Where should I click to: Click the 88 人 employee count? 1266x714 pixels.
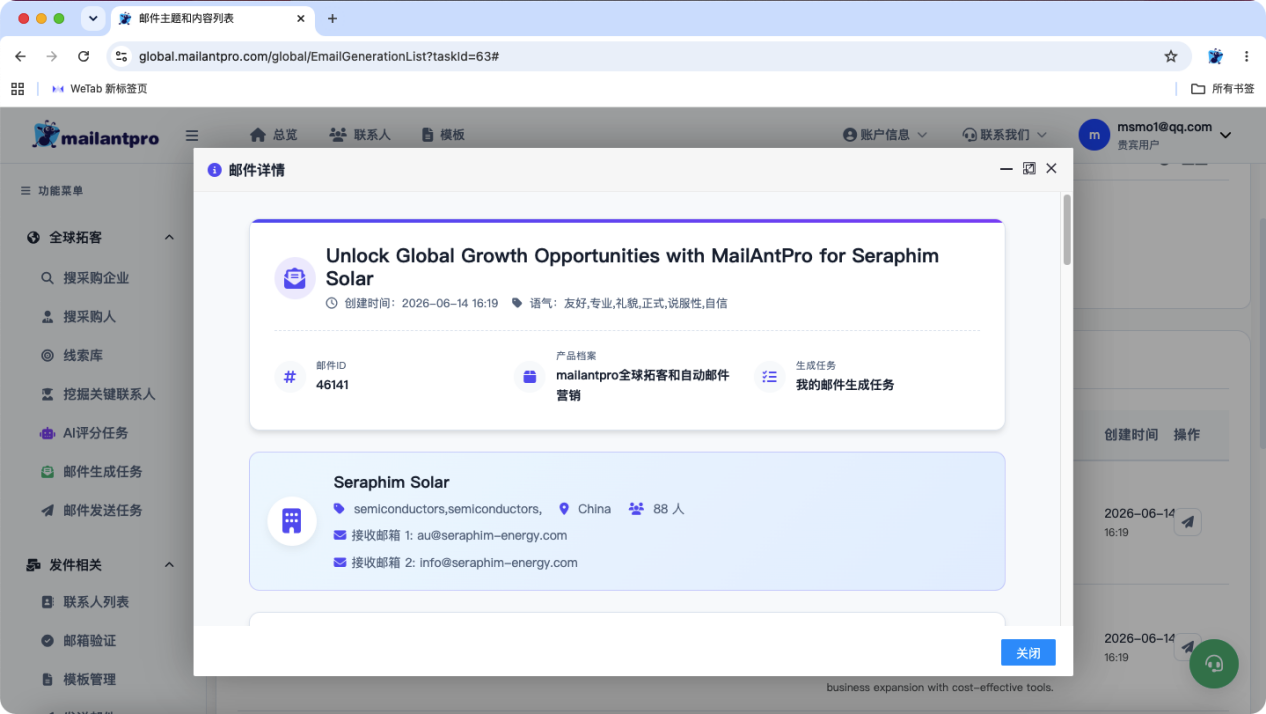[668, 509]
